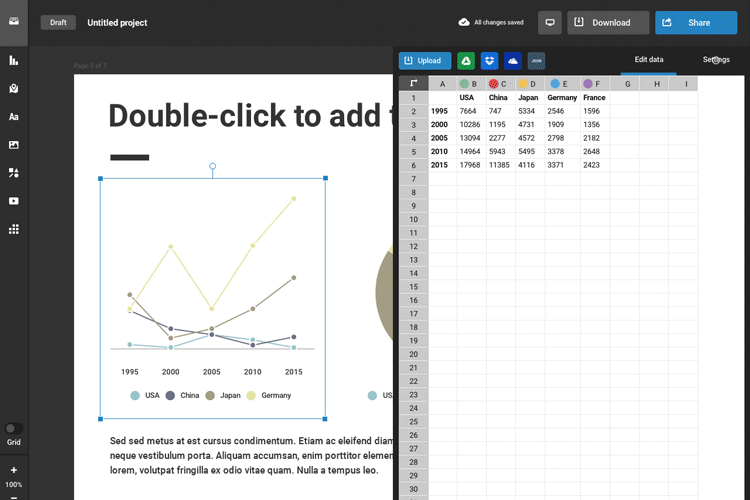
Task: Select the cell containing 5495
Action: (x=530, y=152)
